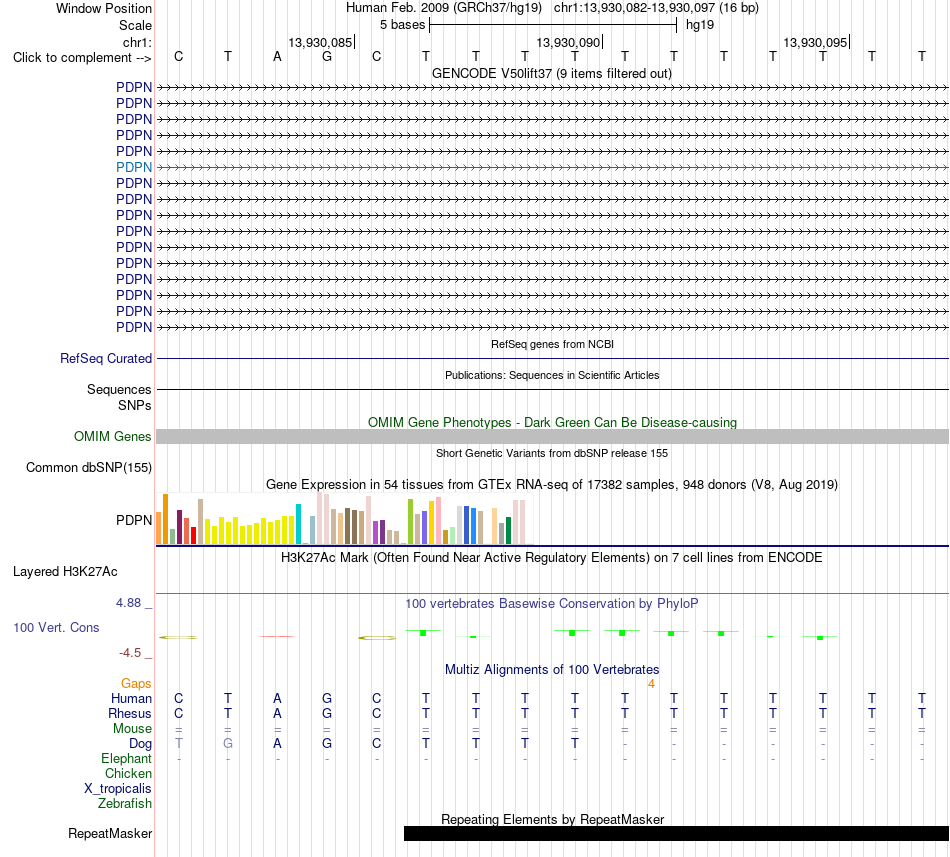Viewport: 950px width, 857px height.
Task: Click '100 vertebrates Basewise Conservation by PhyloP' title
Action: [552, 603]
